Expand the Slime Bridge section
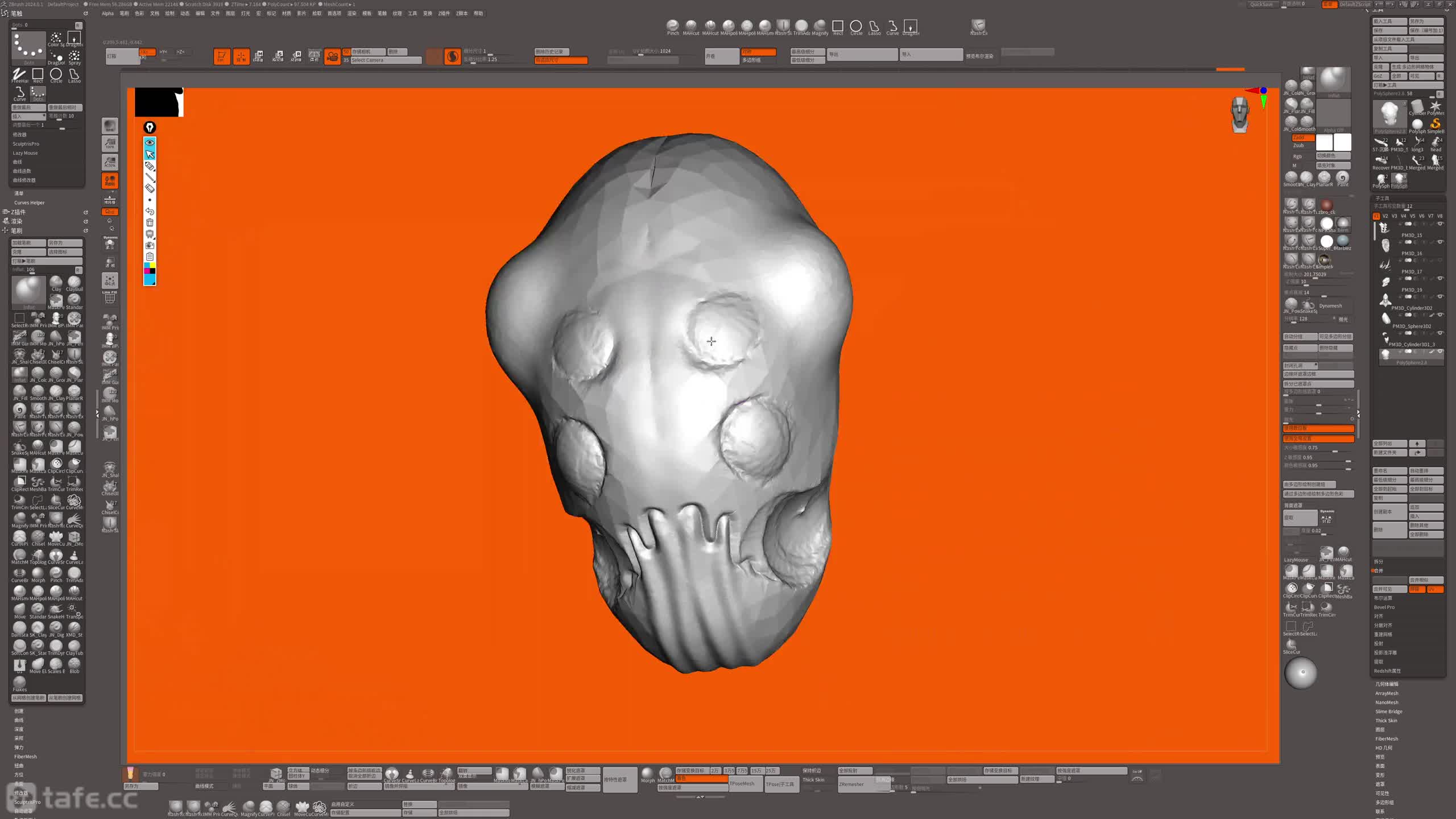The image size is (1456, 819). tap(1388, 712)
